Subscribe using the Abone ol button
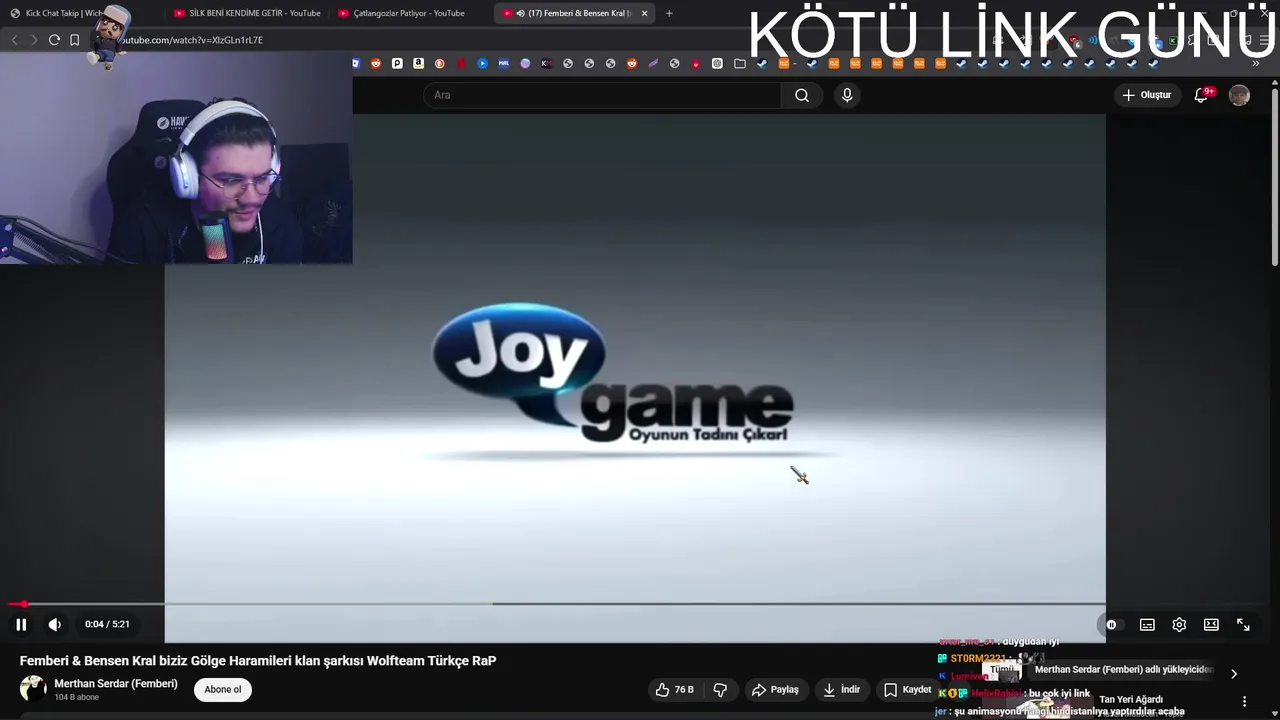 pos(223,690)
